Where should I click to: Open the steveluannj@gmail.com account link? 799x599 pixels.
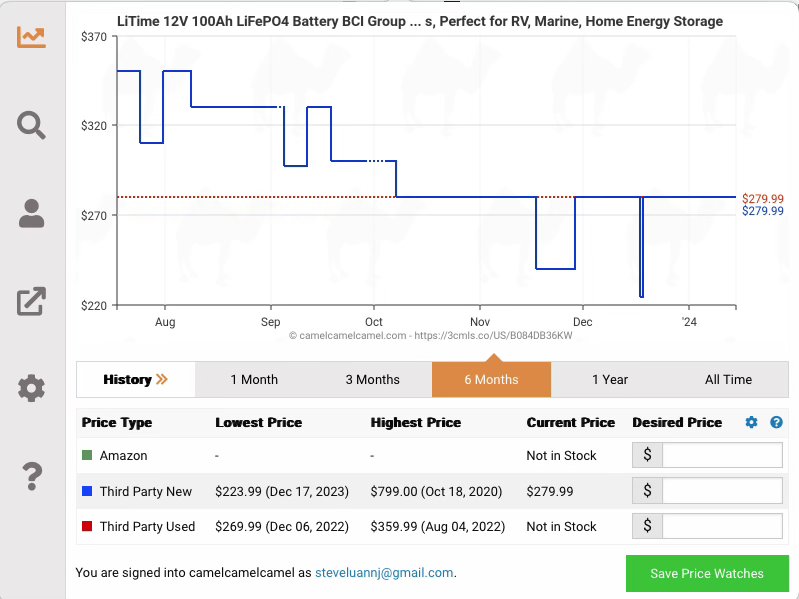[x=384, y=573]
